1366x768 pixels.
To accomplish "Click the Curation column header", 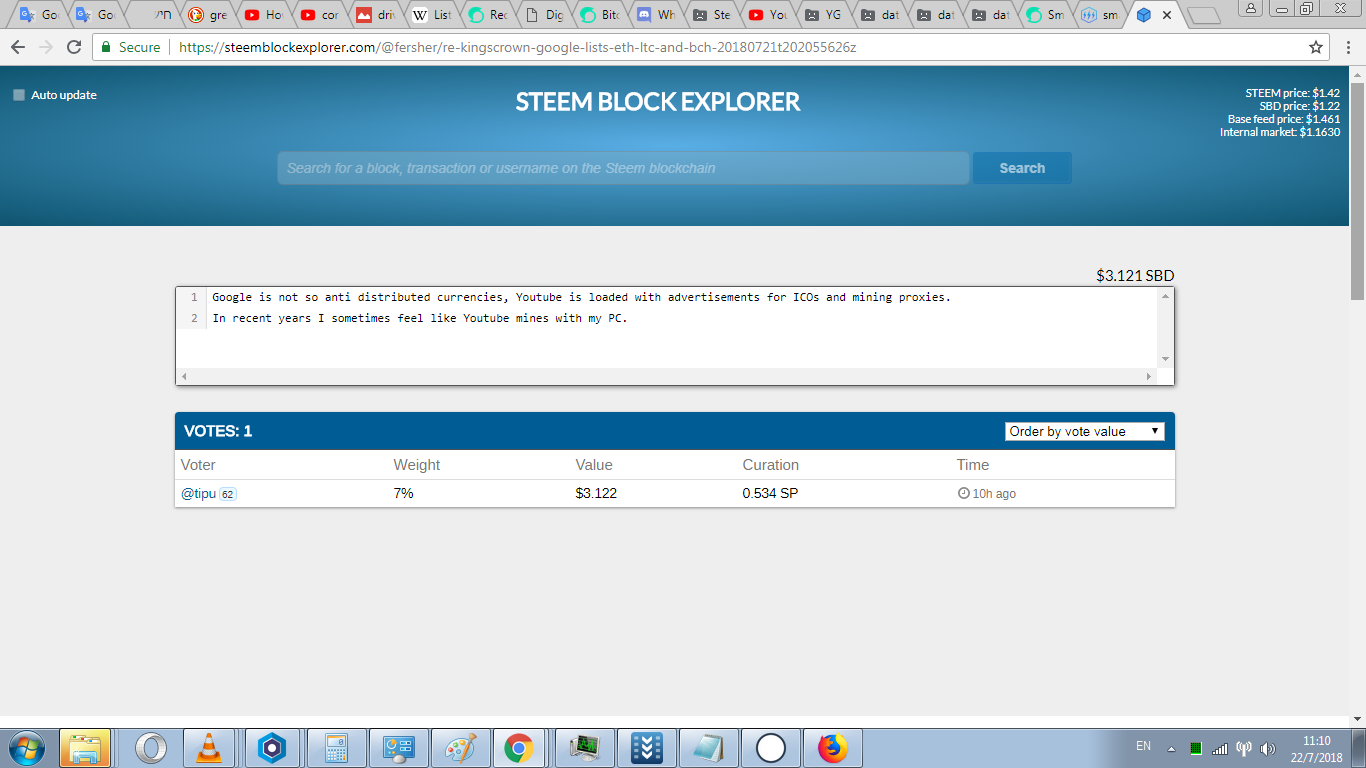I will point(770,465).
